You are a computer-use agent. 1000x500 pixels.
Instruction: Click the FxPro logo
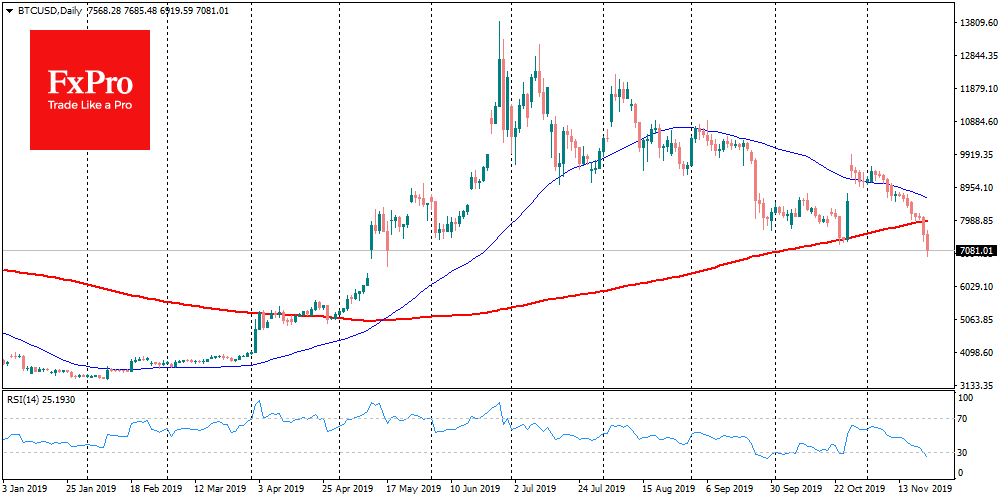pos(90,90)
